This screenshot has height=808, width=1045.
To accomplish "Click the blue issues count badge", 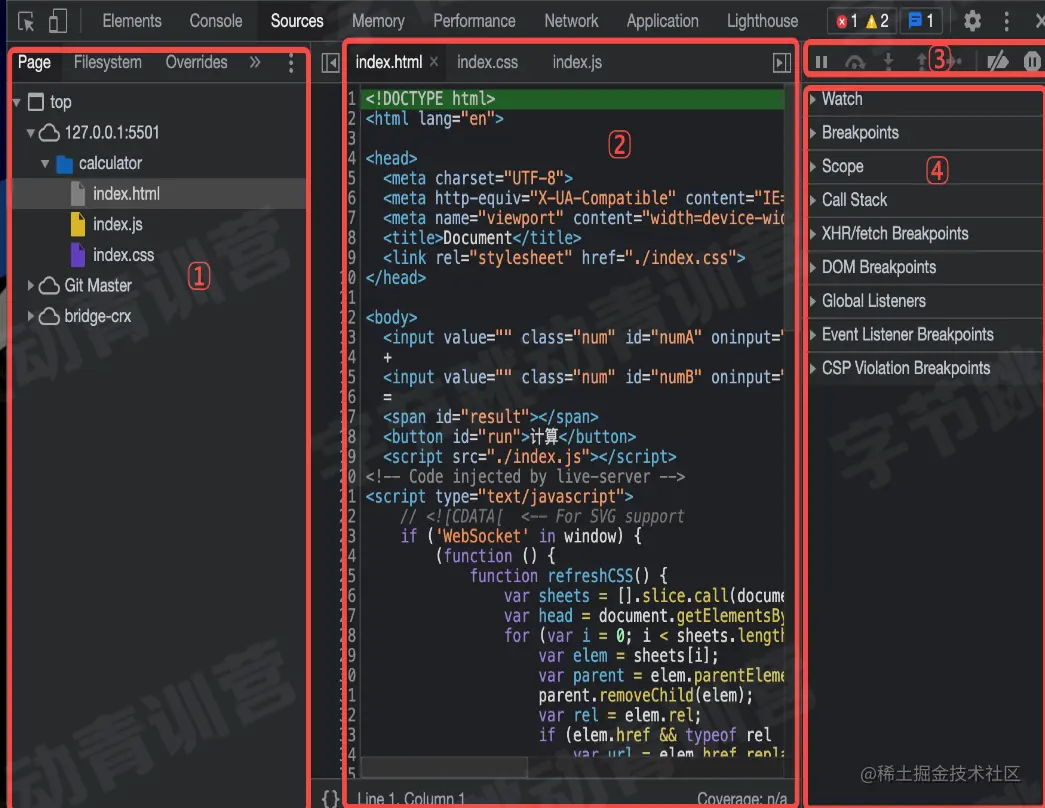I will coord(921,21).
